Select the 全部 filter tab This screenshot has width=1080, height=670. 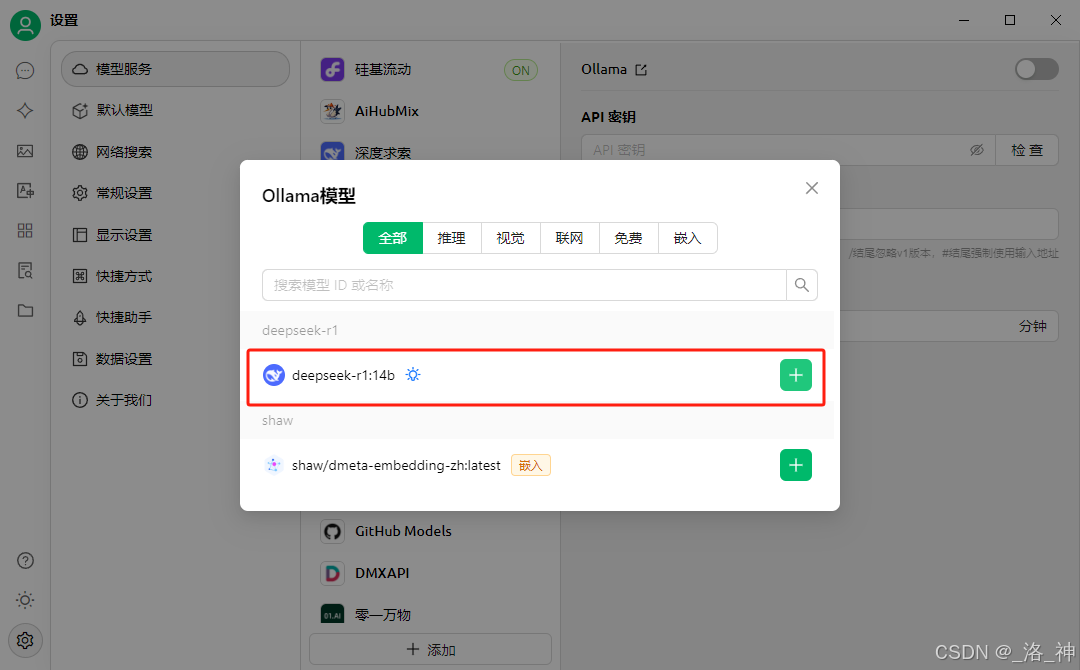(393, 238)
